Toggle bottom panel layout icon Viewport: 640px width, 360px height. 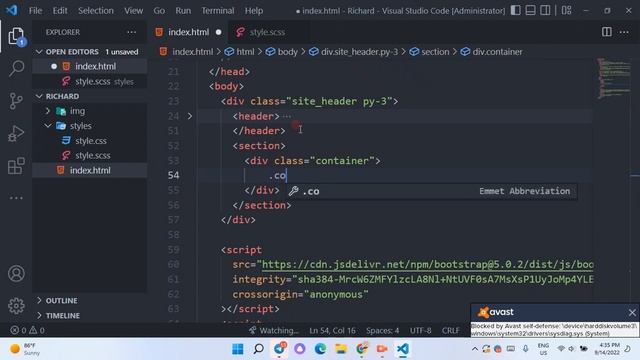530,10
